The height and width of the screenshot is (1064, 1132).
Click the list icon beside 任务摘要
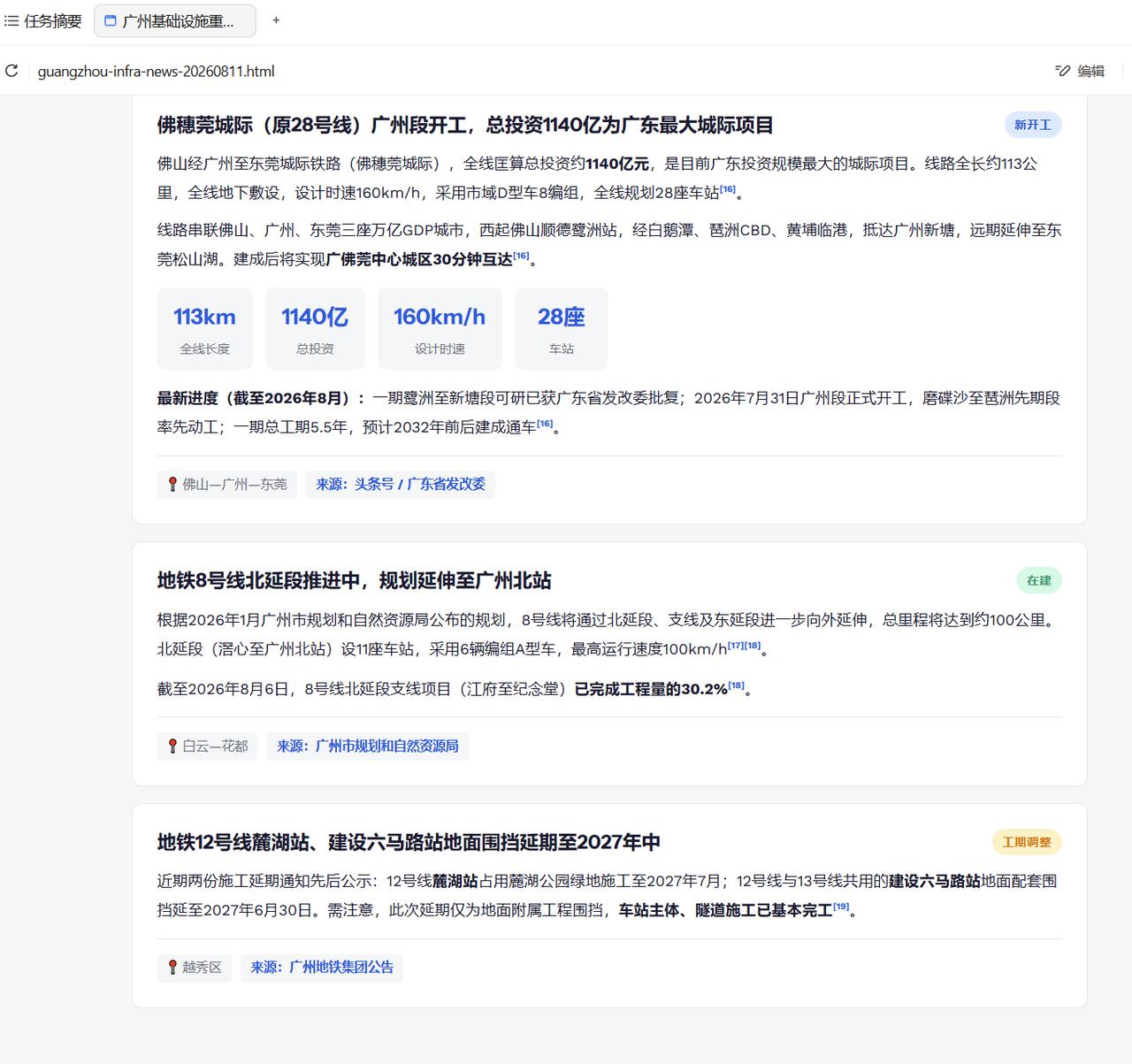[x=11, y=20]
